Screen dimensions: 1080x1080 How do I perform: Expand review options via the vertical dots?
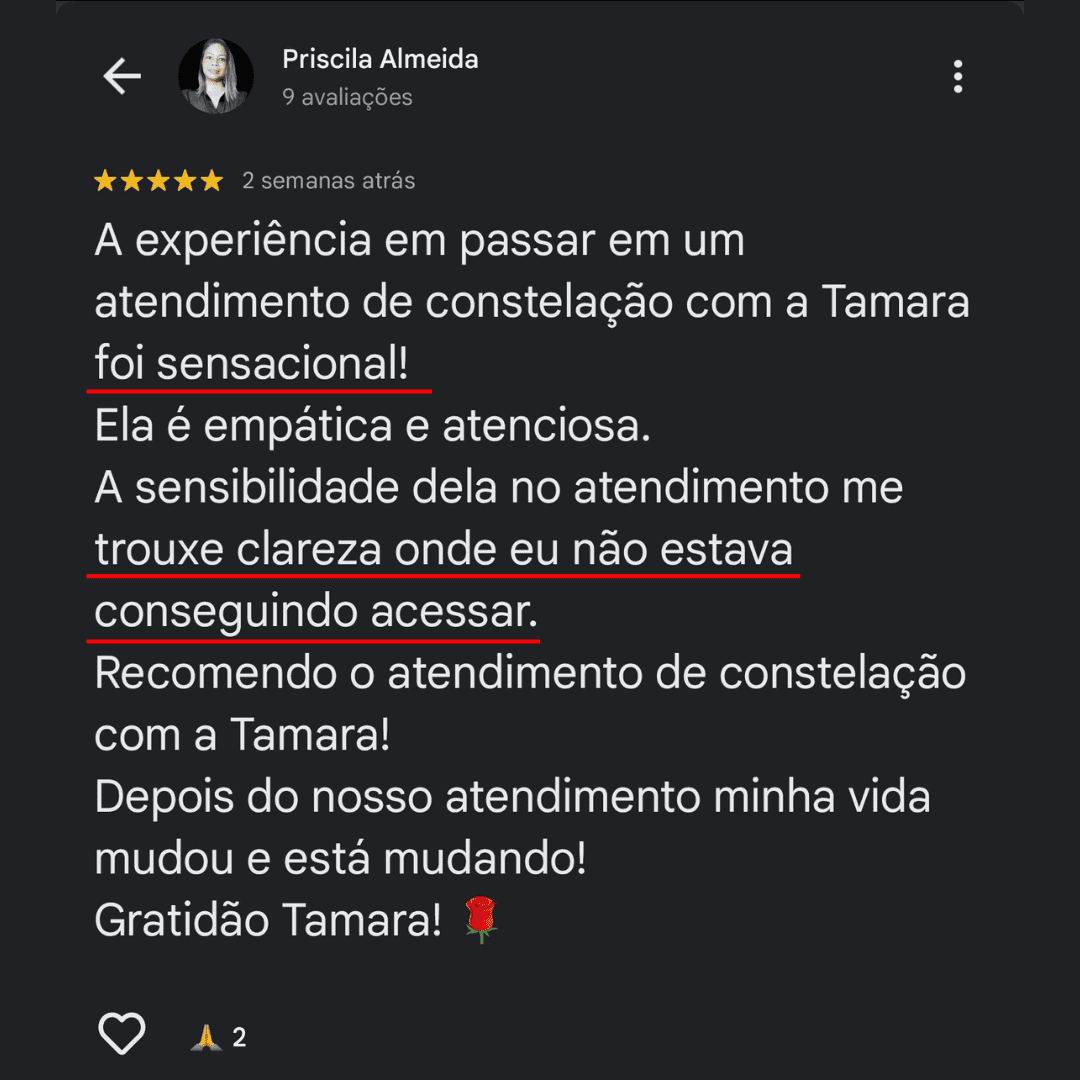(958, 77)
